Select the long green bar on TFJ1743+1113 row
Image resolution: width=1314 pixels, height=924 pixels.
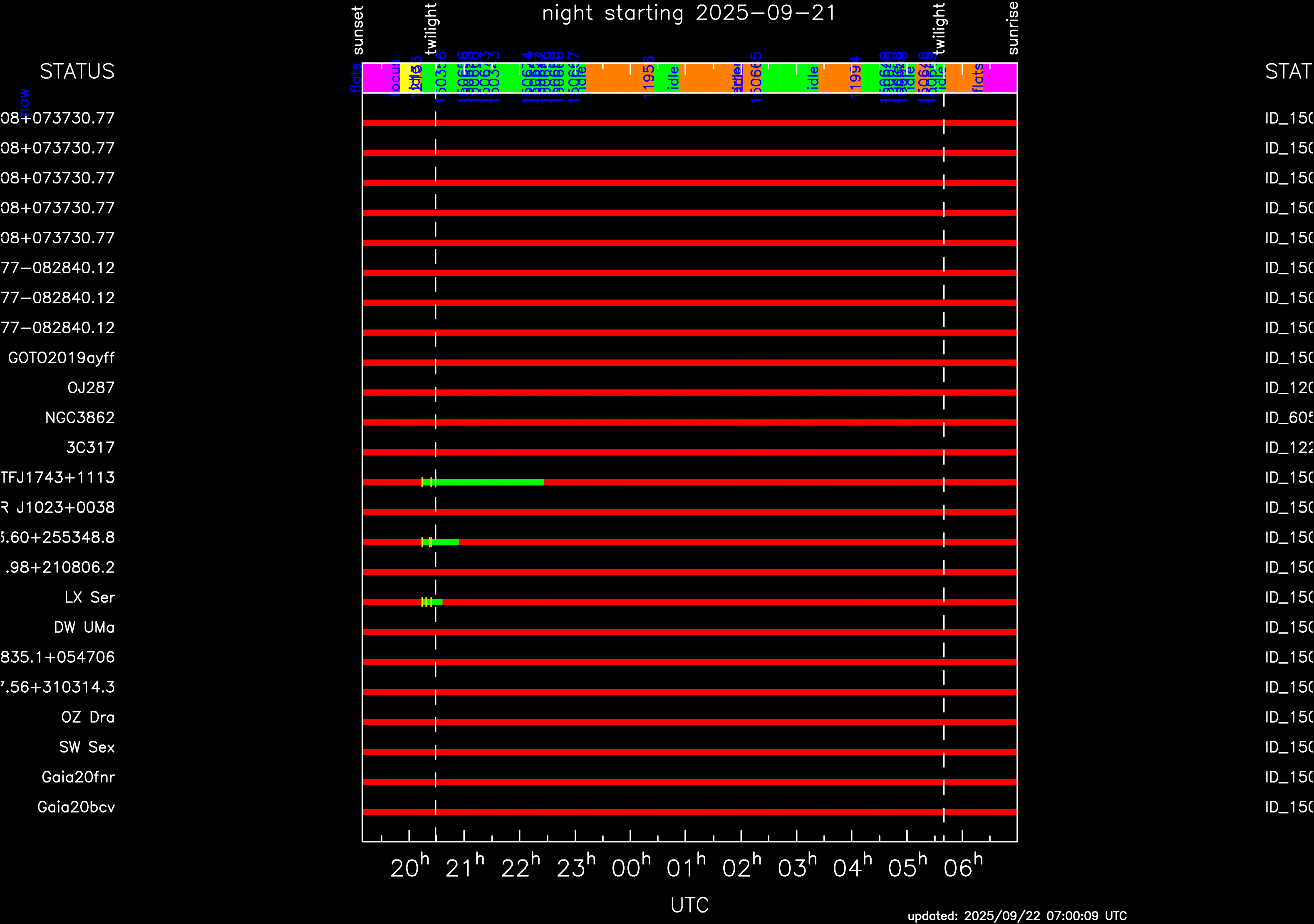(489, 482)
